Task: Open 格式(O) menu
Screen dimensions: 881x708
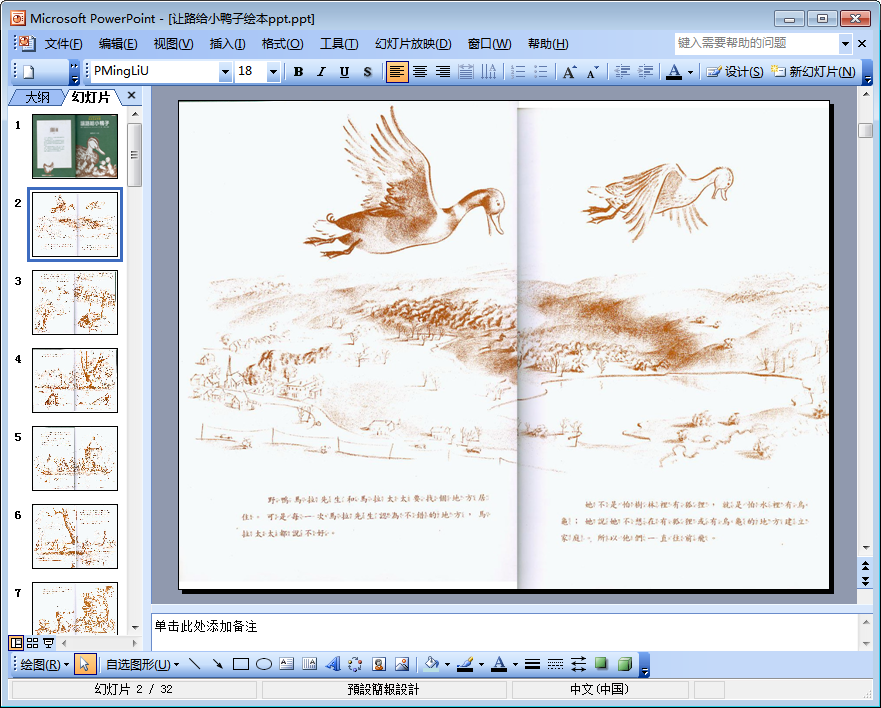Action: pyautogui.click(x=283, y=44)
